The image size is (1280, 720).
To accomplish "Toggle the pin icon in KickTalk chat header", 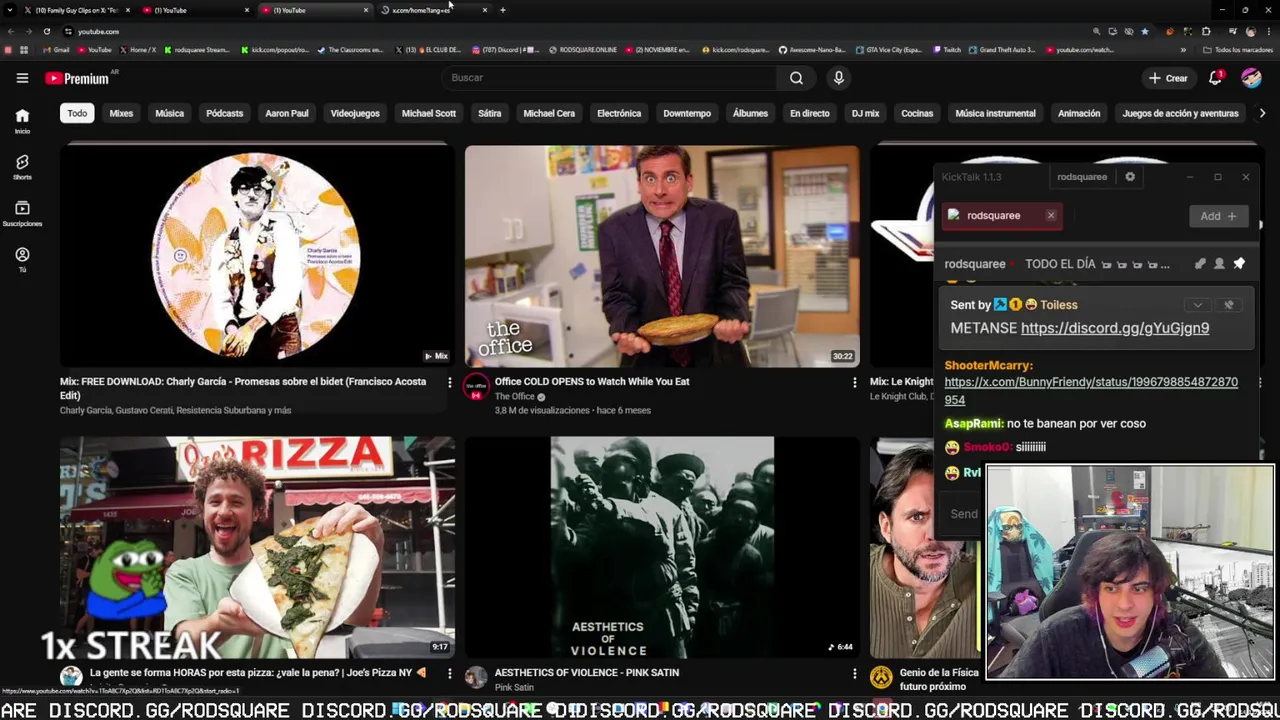I will pos(1239,264).
